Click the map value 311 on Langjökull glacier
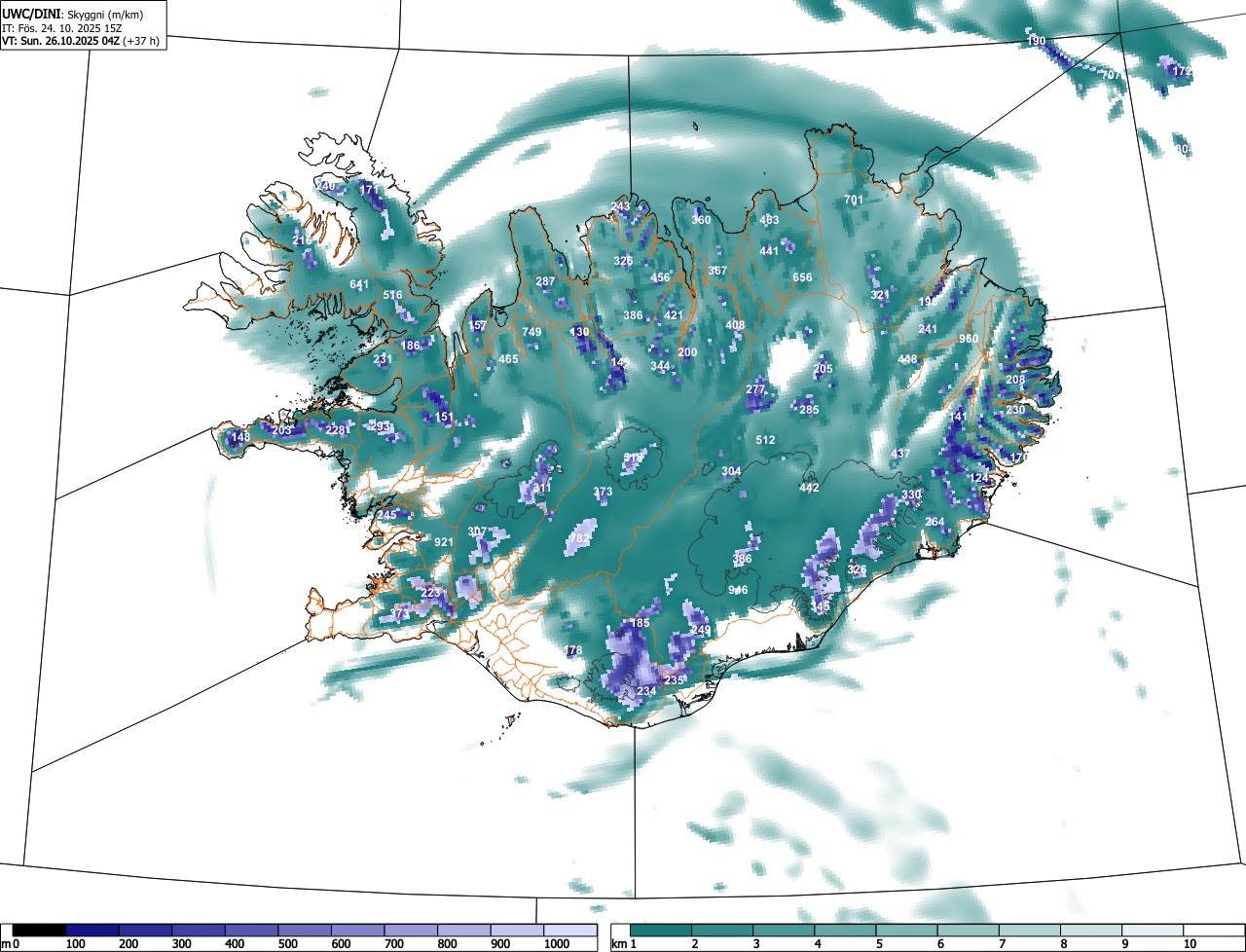1246x952 pixels. coord(542,488)
